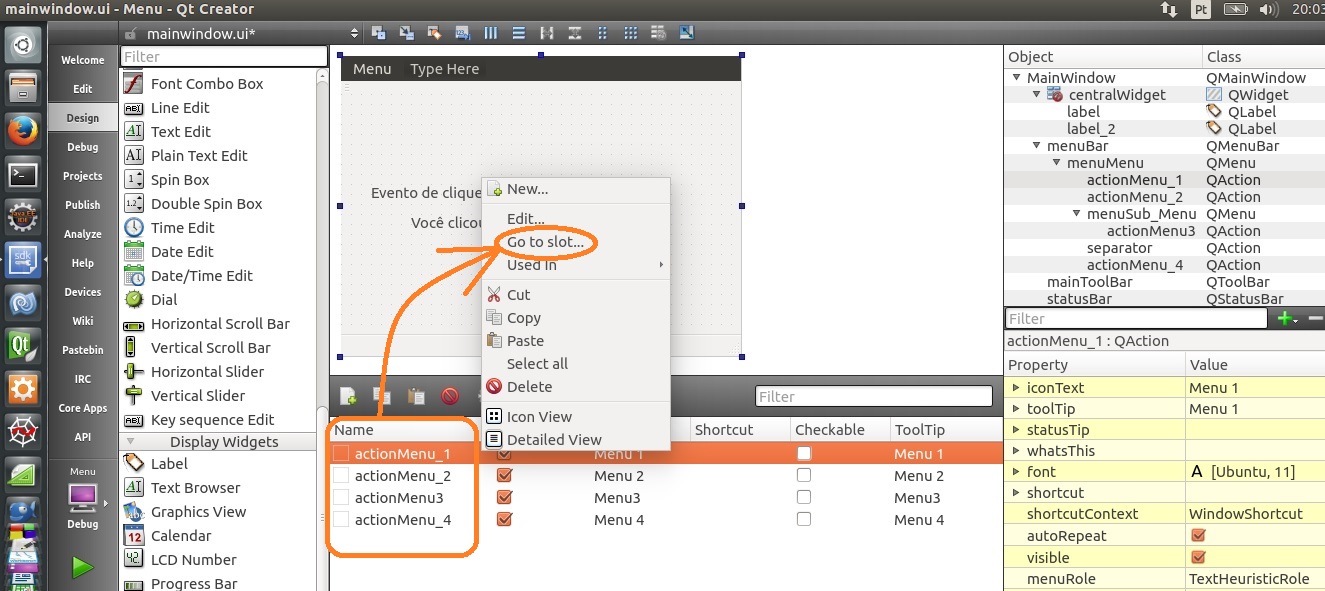Toggle Checkable checkbox for actionMenu_2
This screenshot has width=1325, height=591.
click(x=804, y=476)
